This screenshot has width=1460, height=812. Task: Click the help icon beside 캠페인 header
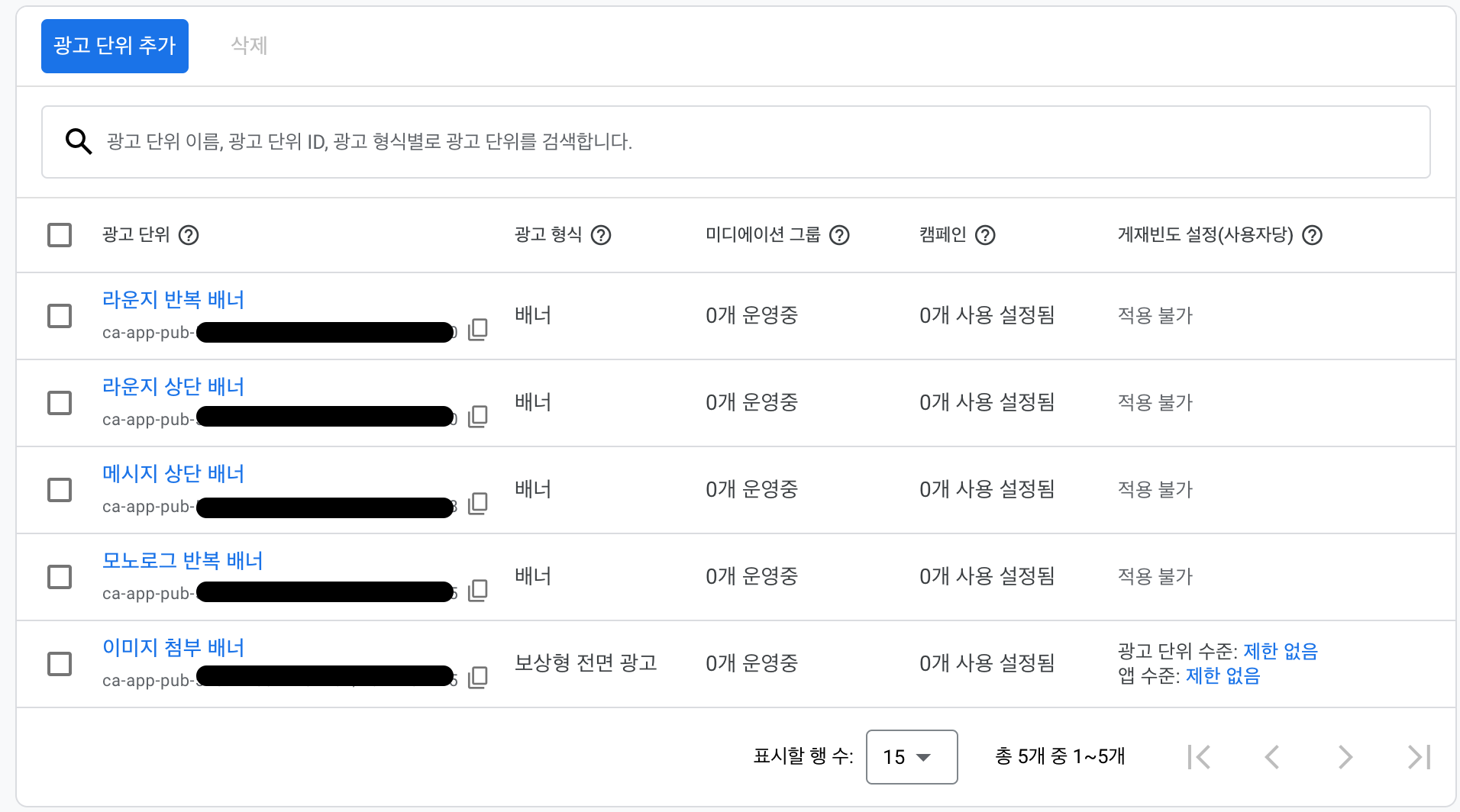click(986, 235)
